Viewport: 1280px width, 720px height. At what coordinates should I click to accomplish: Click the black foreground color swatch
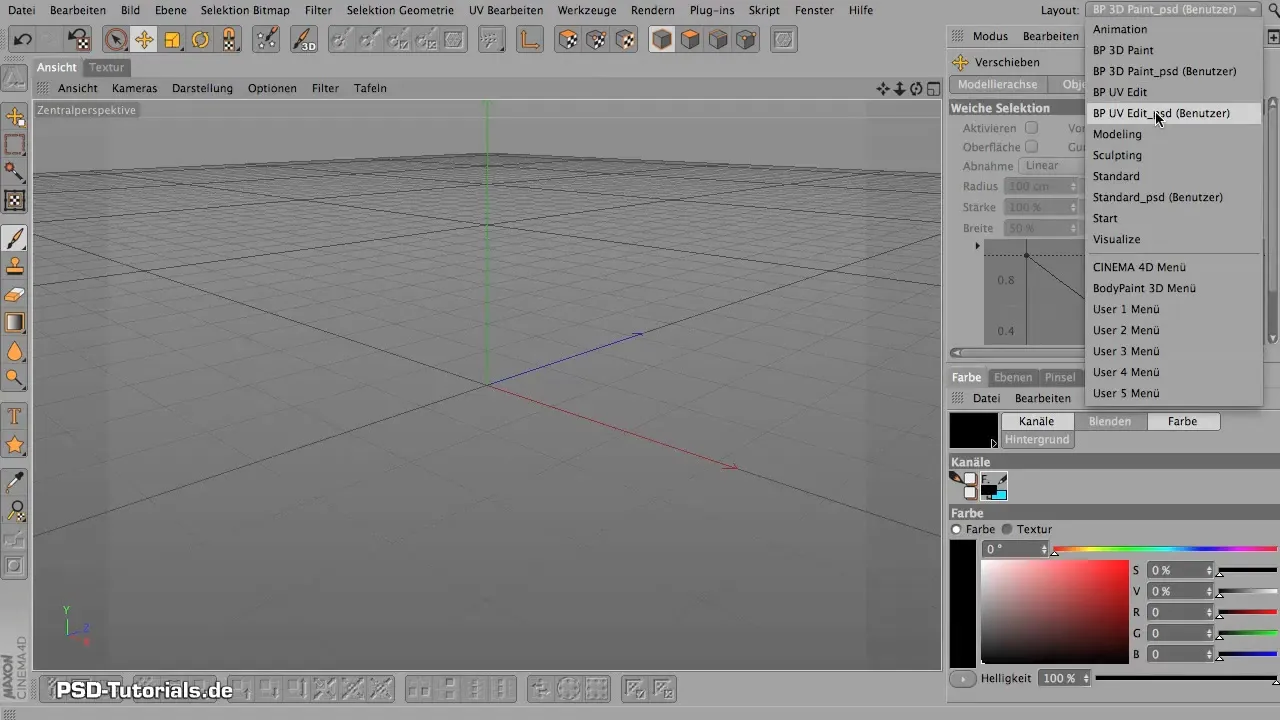point(973,430)
